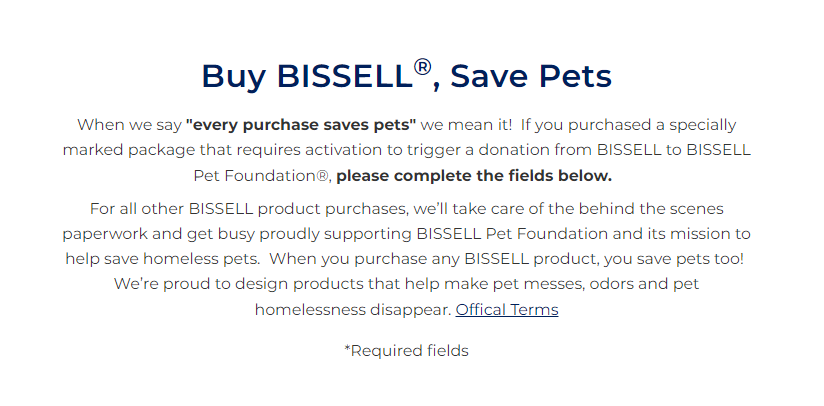Click the bold "every purchase saves pets" phrase
This screenshot has width=824, height=406.
[301, 125]
